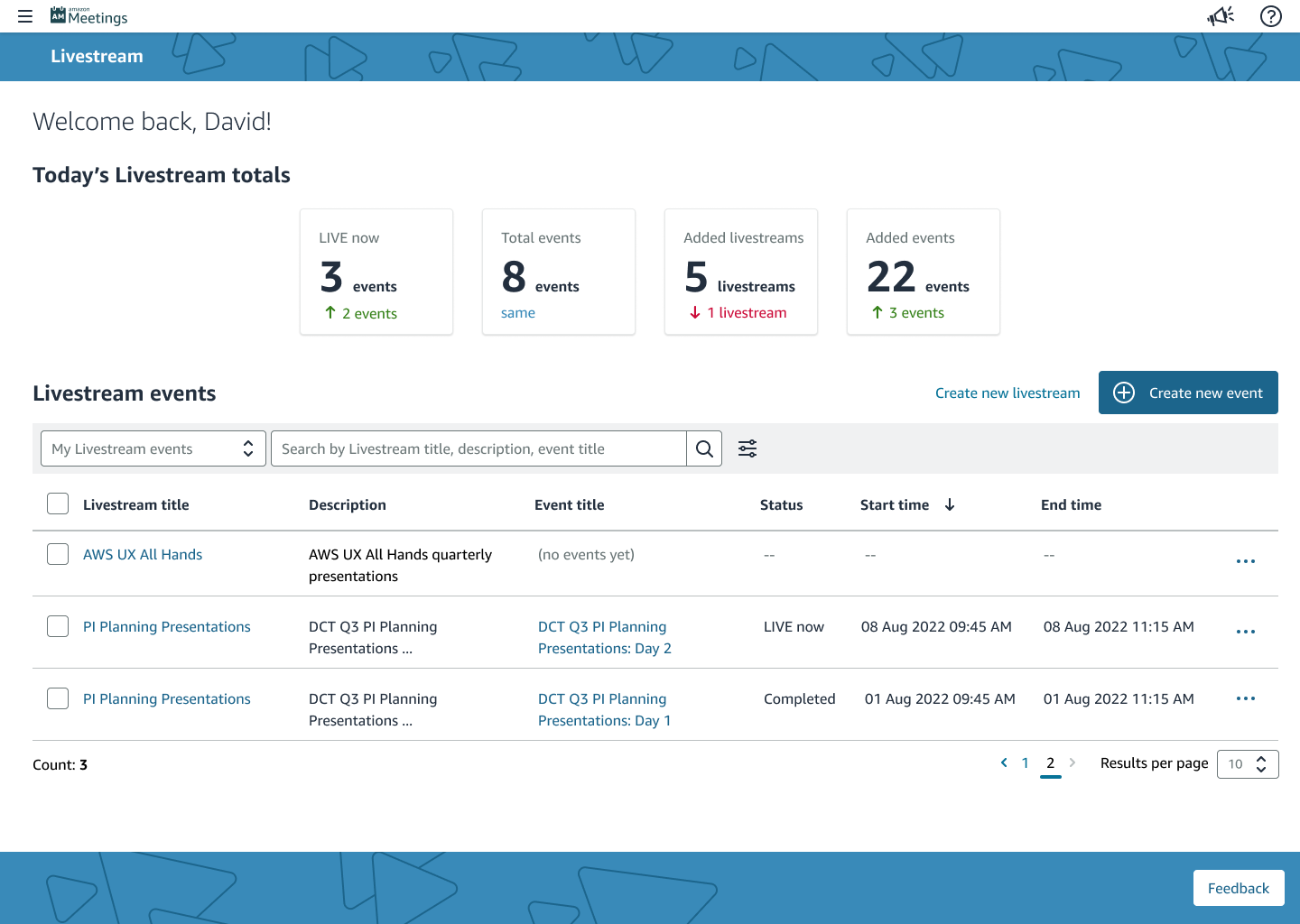Open the hamburger navigation menu

pyautogui.click(x=25, y=16)
